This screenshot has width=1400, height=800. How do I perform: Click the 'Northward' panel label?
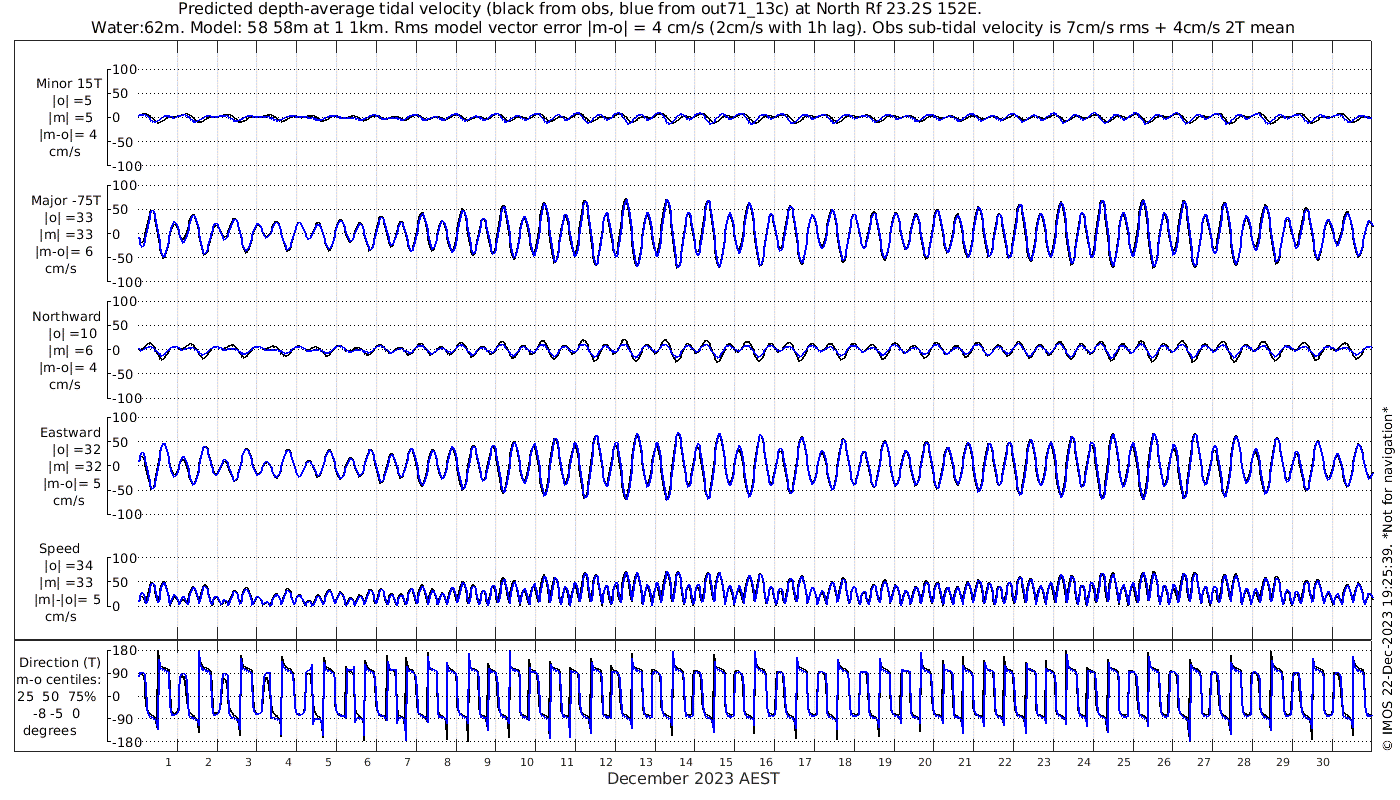point(67,317)
